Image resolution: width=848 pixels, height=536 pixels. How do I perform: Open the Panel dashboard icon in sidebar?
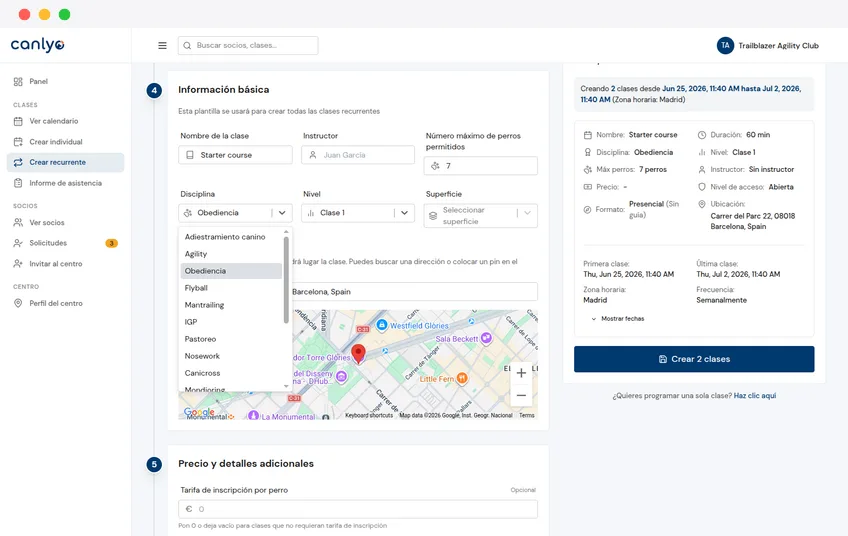click(x=18, y=82)
